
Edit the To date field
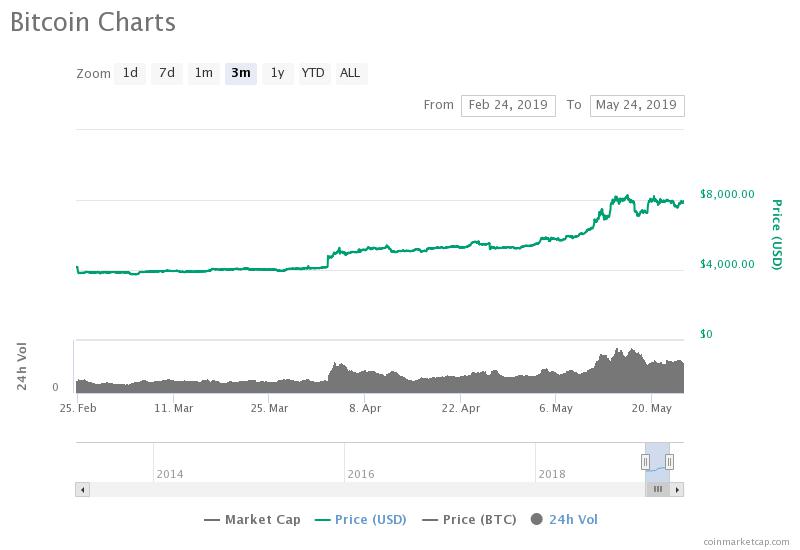coord(637,105)
